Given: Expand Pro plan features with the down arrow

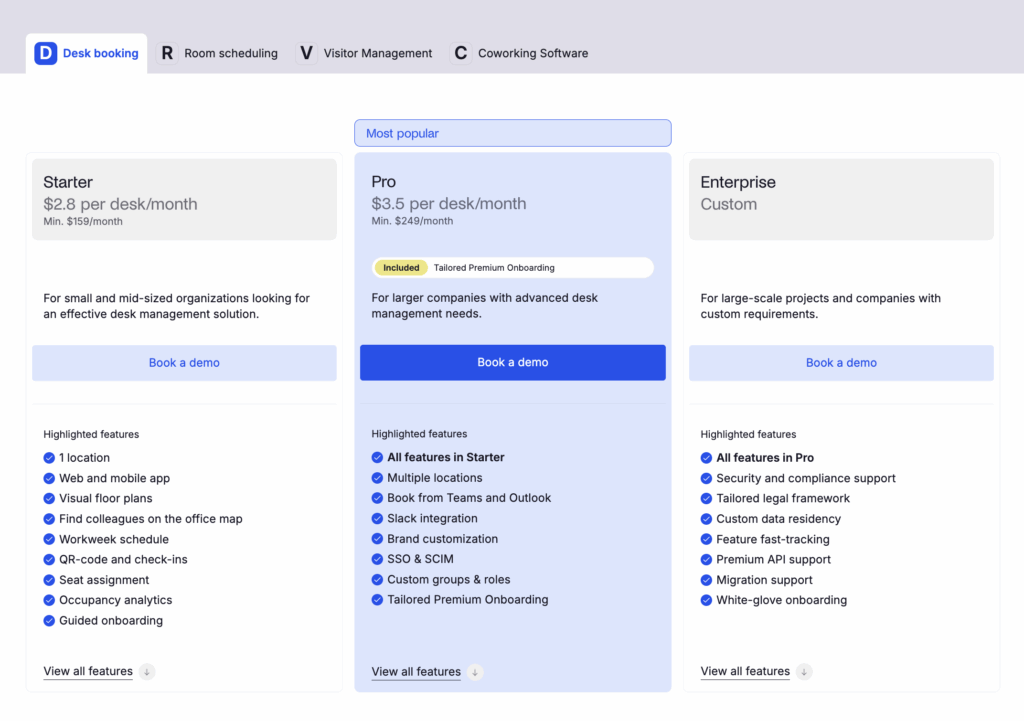Looking at the screenshot, I should coord(475,672).
